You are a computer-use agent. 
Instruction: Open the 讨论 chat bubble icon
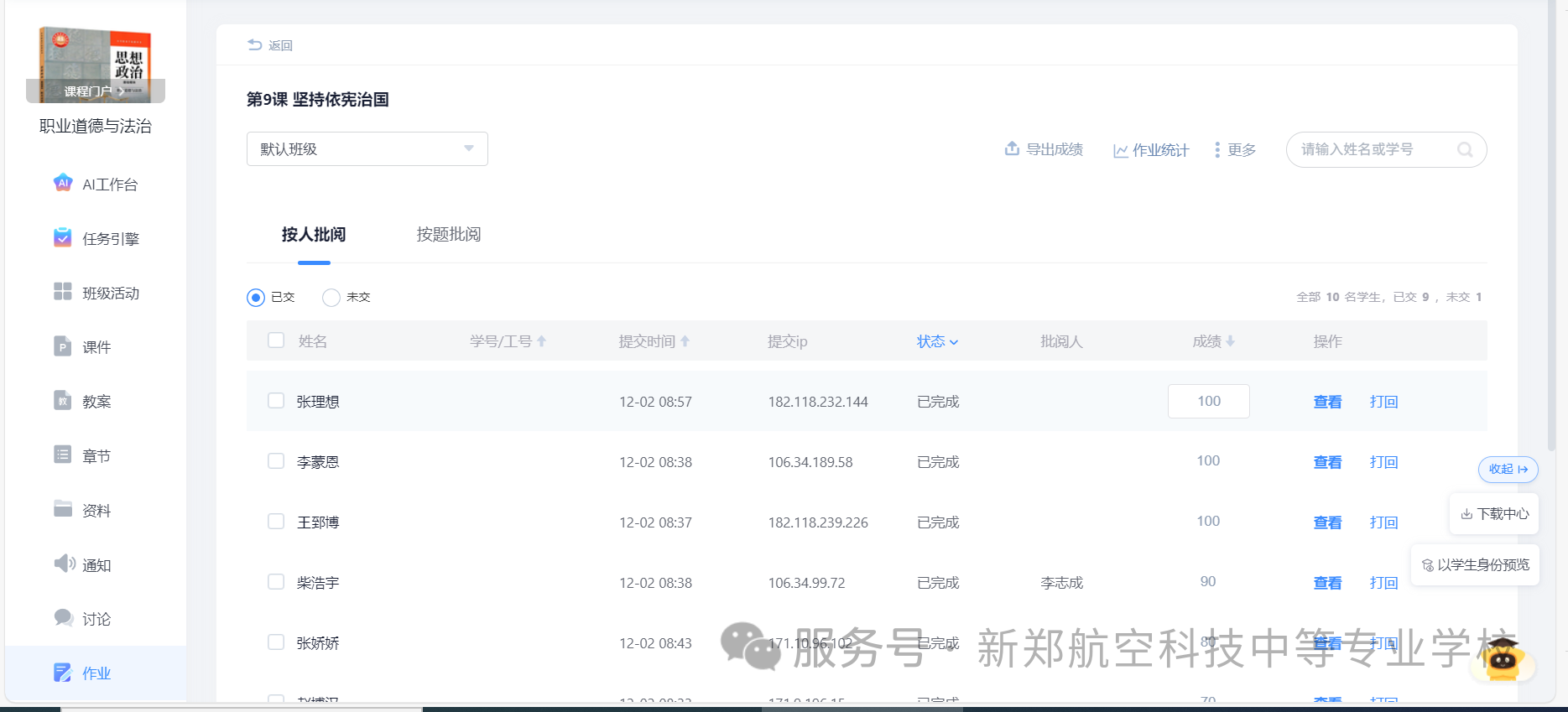[64, 617]
